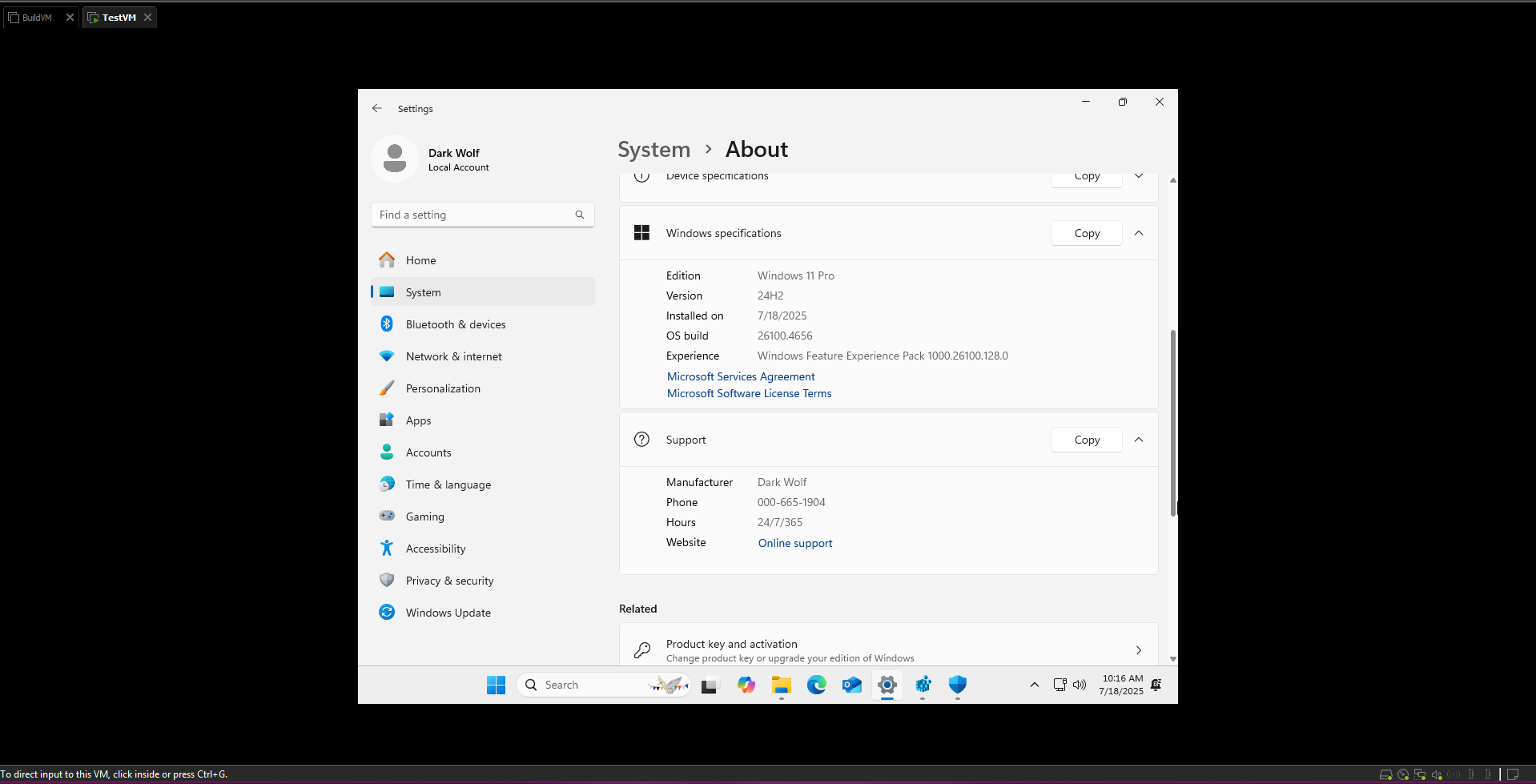Click the Windows logo icon in Windows specifications
The image size is (1536, 784).
[x=641, y=233]
